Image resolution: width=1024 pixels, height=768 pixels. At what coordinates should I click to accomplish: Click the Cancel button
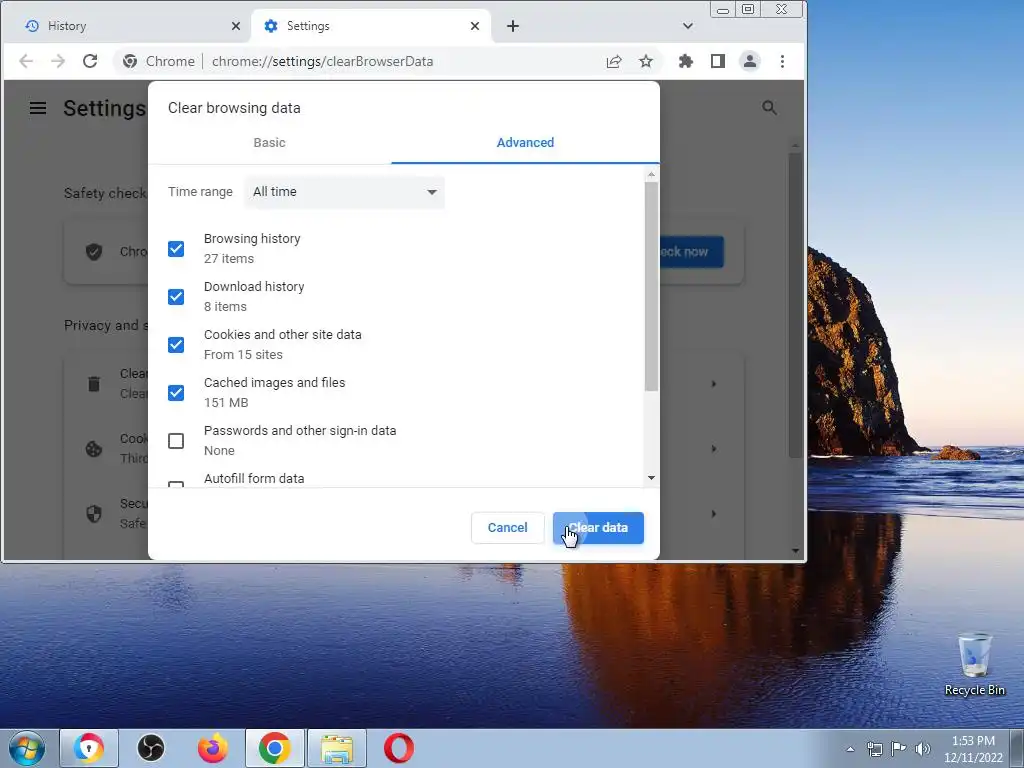pos(507,528)
